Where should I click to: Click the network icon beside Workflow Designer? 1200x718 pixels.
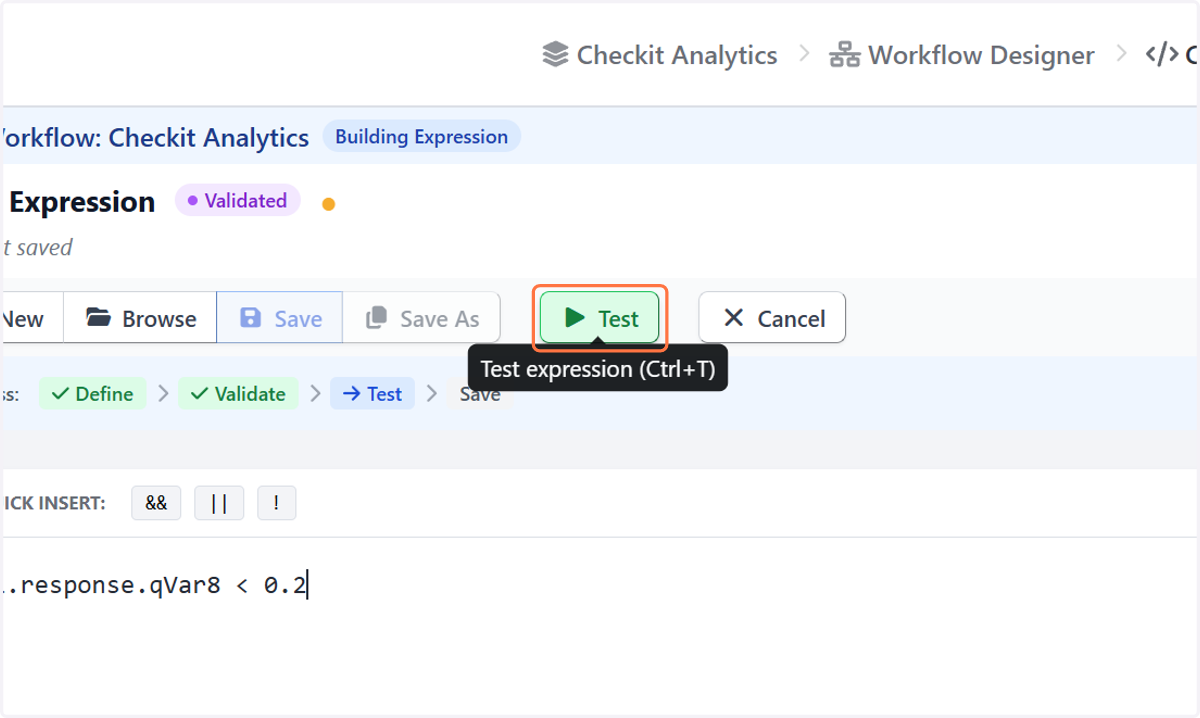(x=845, y=55)
